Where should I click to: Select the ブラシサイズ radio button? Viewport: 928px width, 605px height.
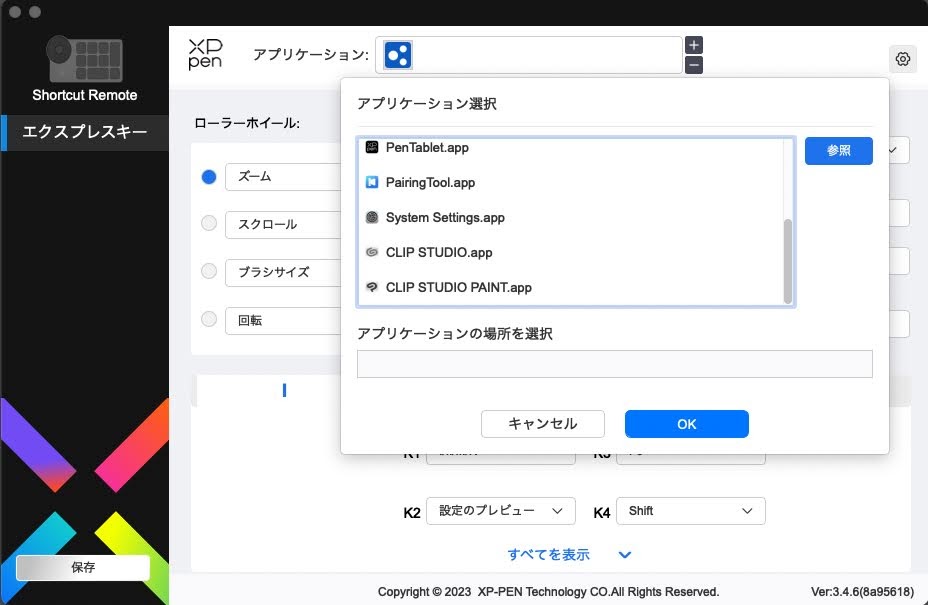(x=209, y=271)
